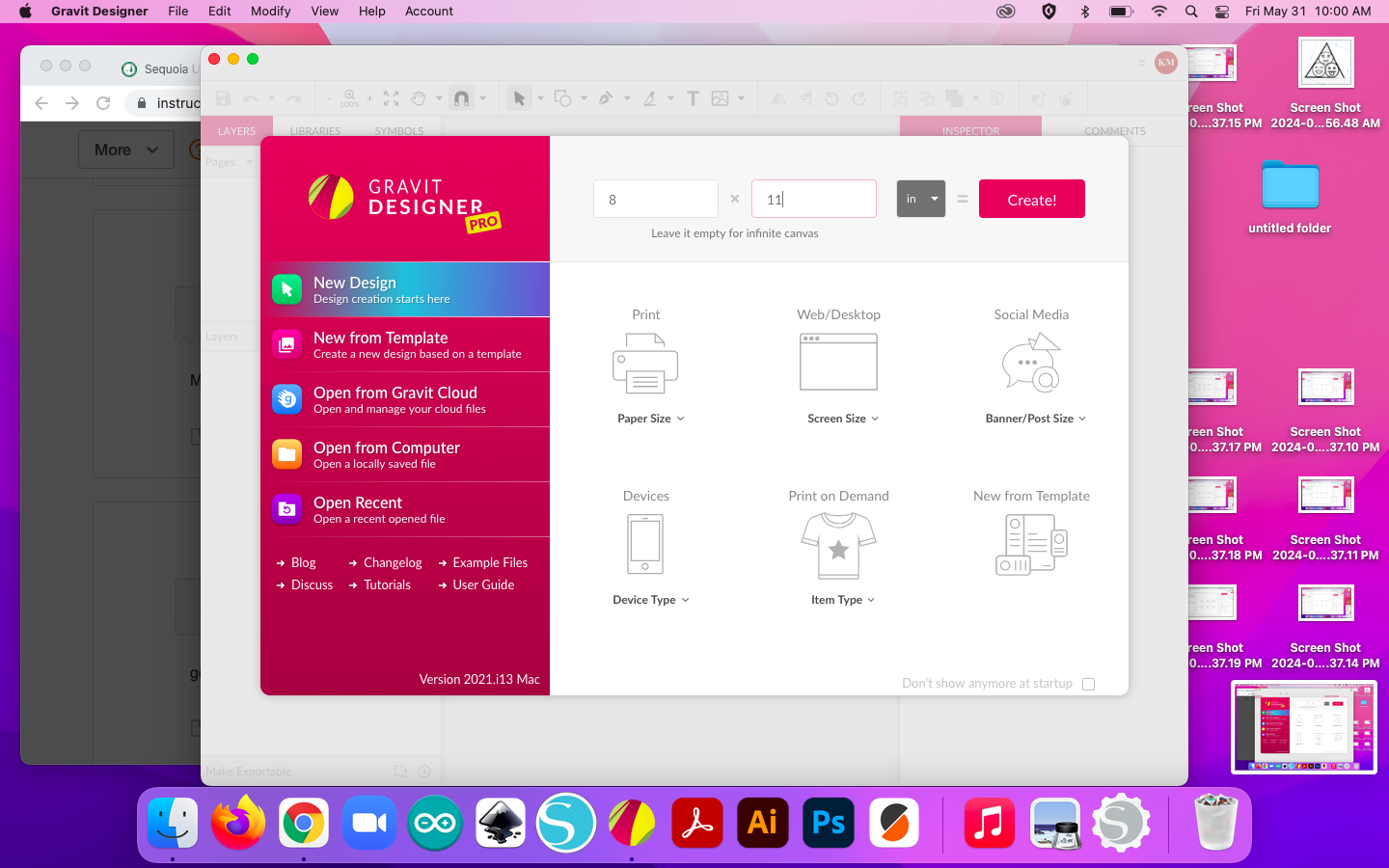Expand the Device Type dropdown
The width and height of the screenshot is (1389, 868).
pyautogui.click(x=651, y=600)
